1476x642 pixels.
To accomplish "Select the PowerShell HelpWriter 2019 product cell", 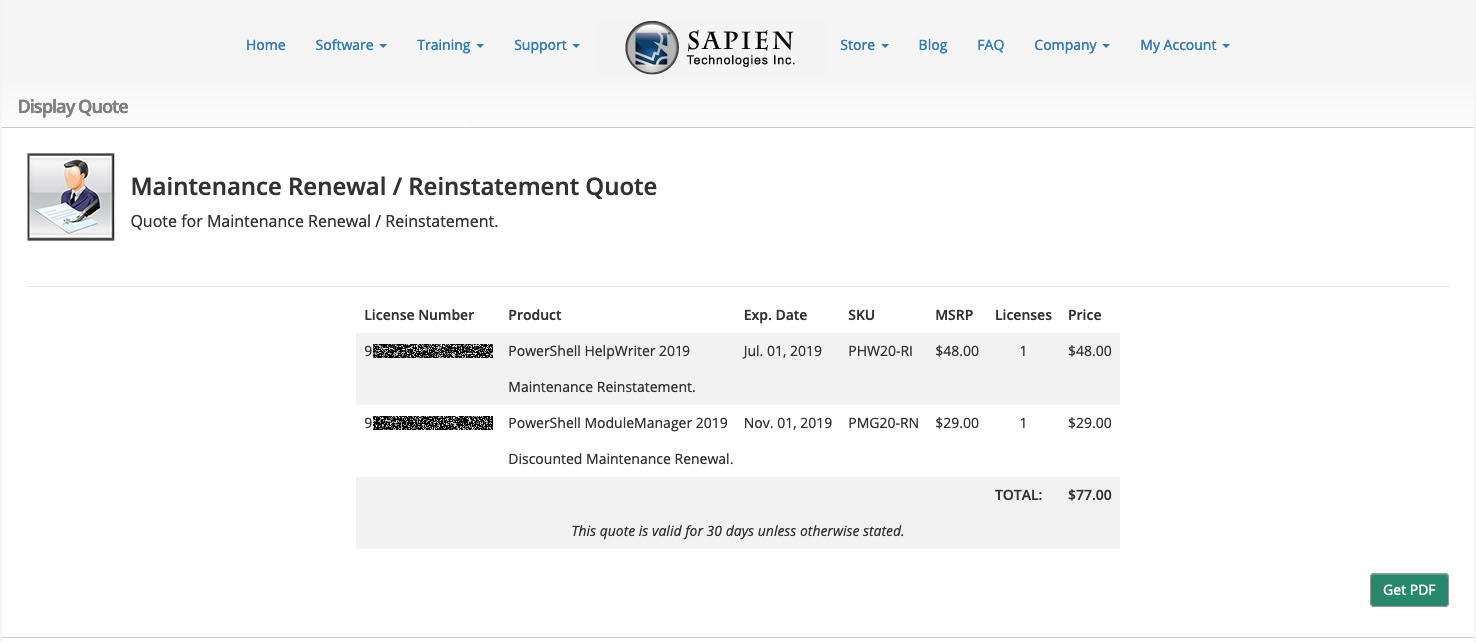I will click(x=599, y=351).
